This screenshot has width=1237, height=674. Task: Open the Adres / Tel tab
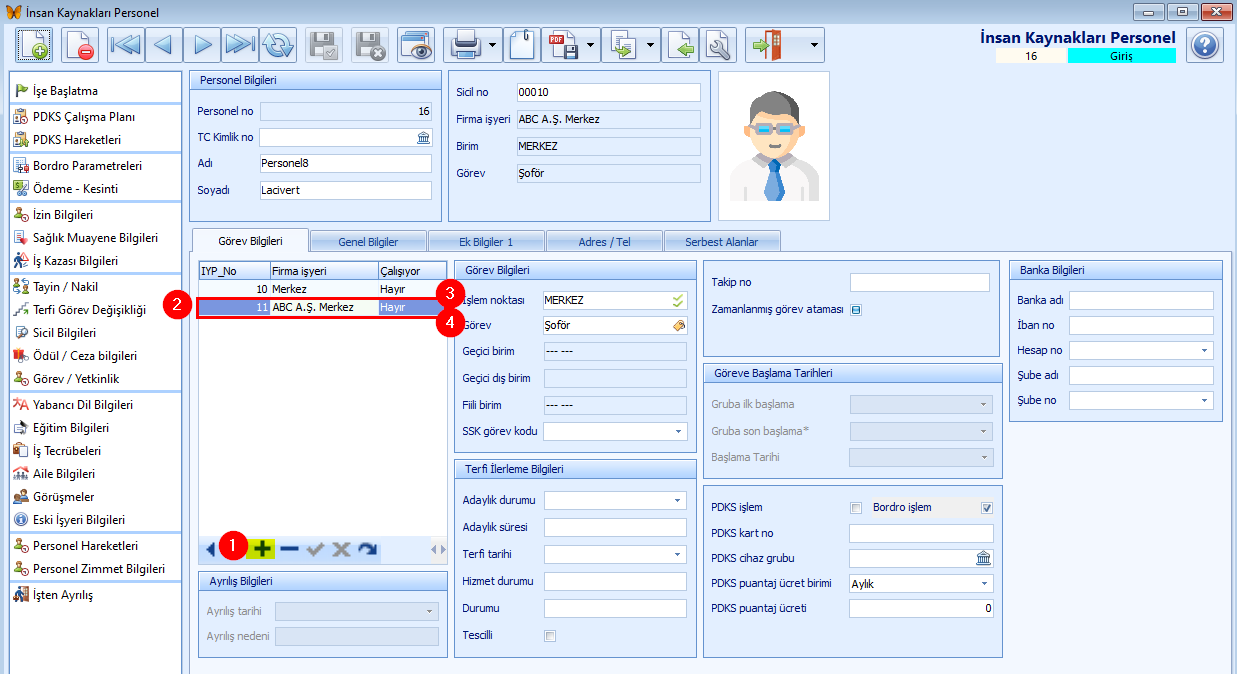(x=604, y=241)
